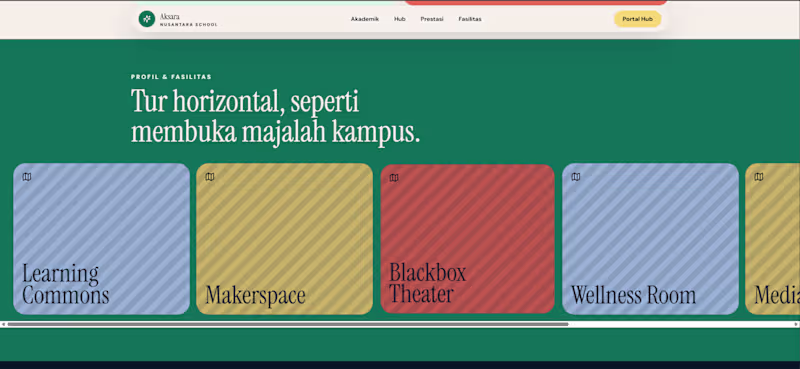Click map icon on Wellness Room card

pos(576,177)
